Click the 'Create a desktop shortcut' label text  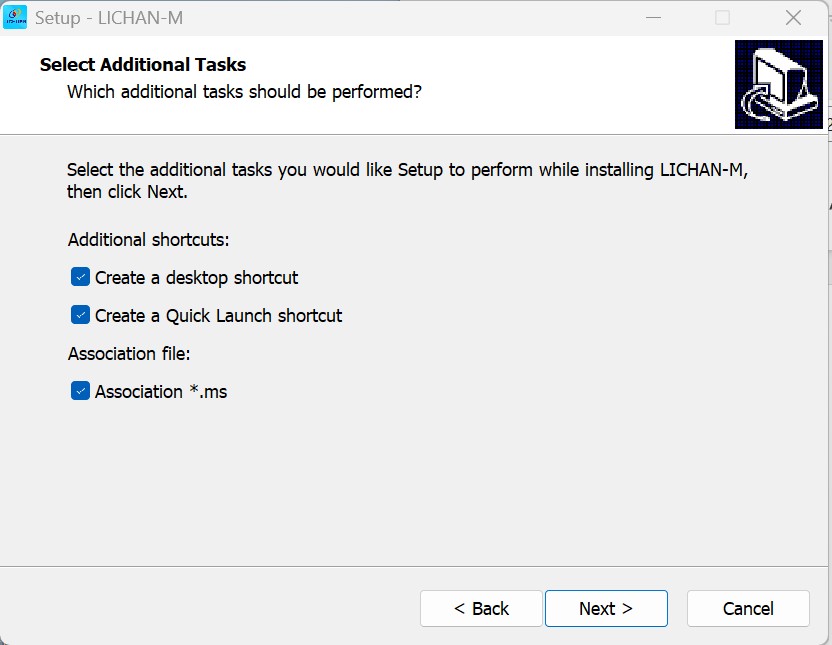tap(196, 277)
